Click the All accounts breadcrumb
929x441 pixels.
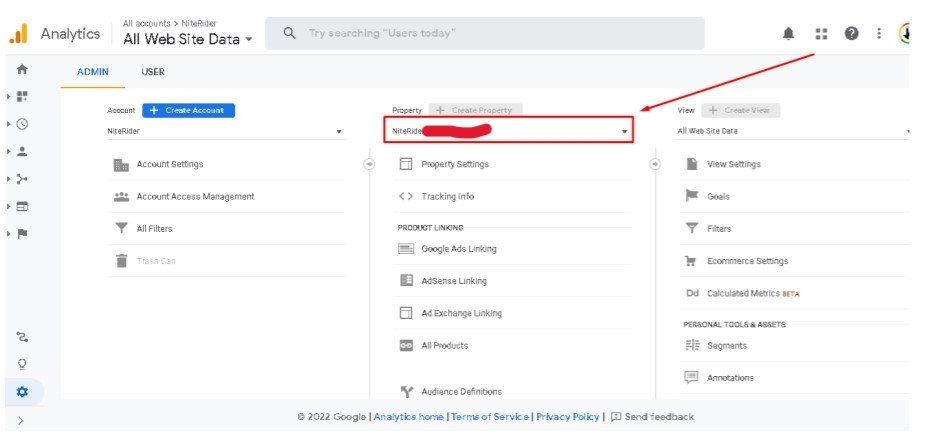[x=146, y=24]
